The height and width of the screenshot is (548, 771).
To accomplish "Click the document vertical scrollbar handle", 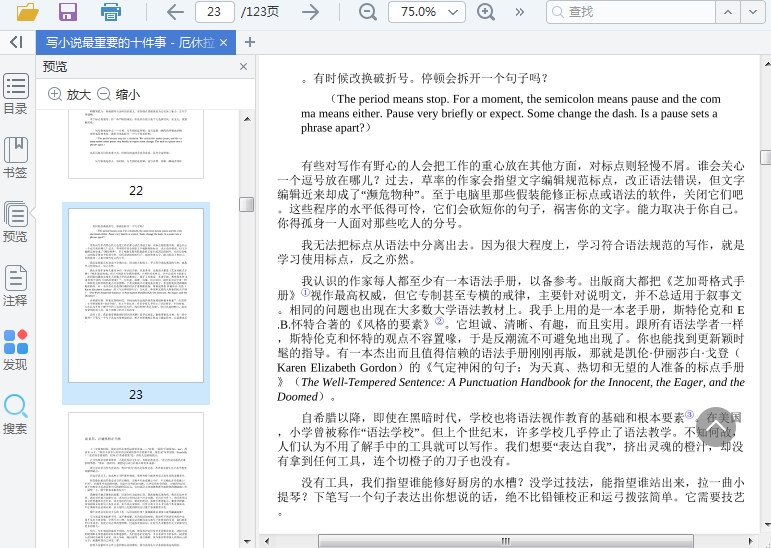I will click(766, 157).
